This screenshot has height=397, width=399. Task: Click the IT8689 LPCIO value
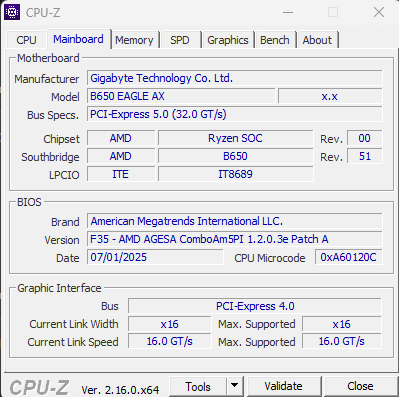[x=235, y=174]
